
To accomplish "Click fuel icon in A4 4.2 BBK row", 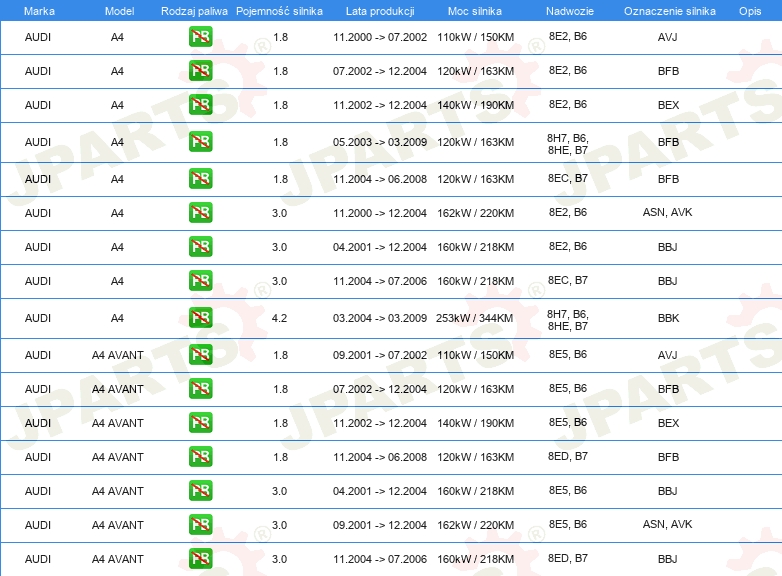I will (x=200, y=318).
